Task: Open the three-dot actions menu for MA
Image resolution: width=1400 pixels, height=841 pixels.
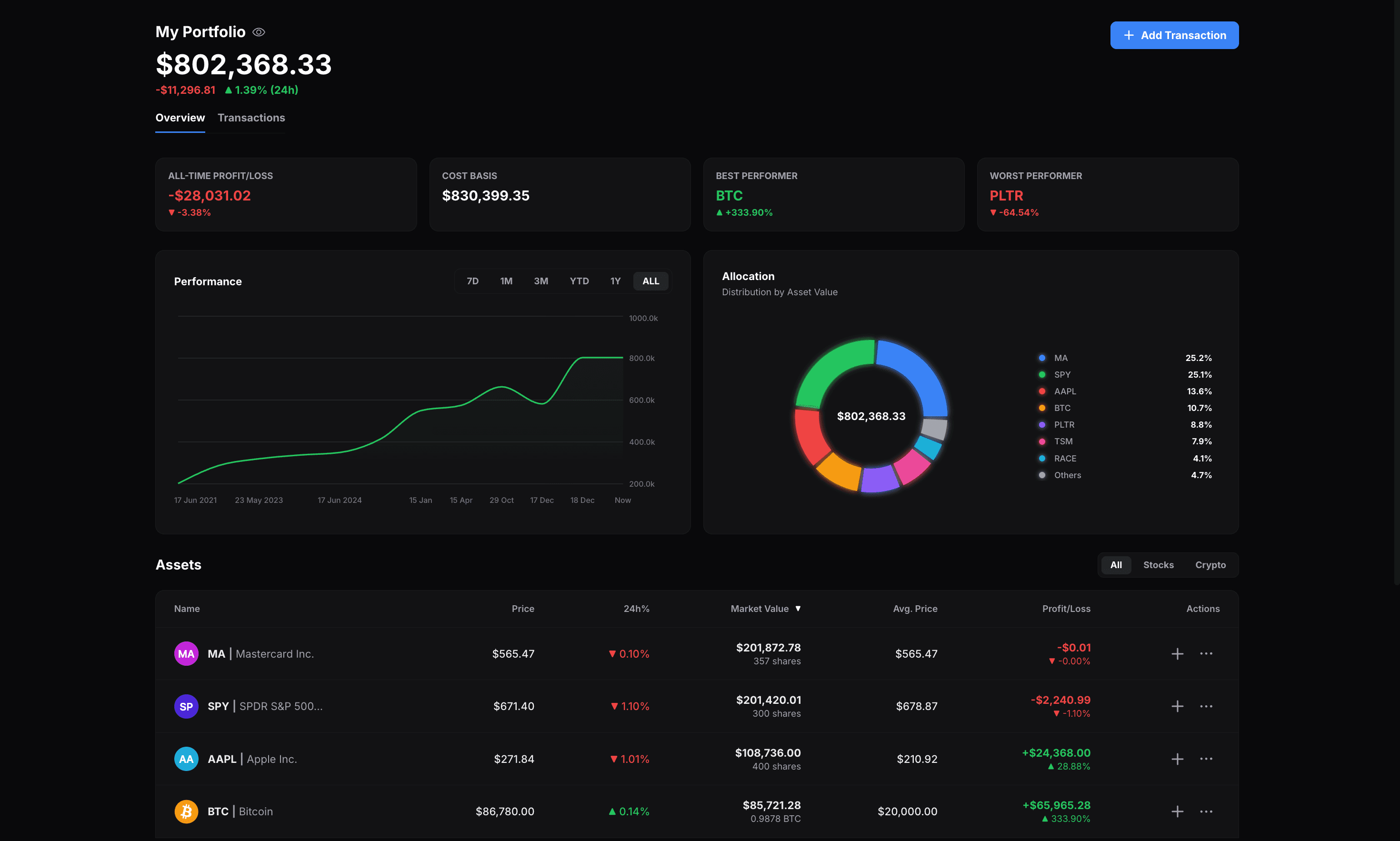Action: 1207,653
